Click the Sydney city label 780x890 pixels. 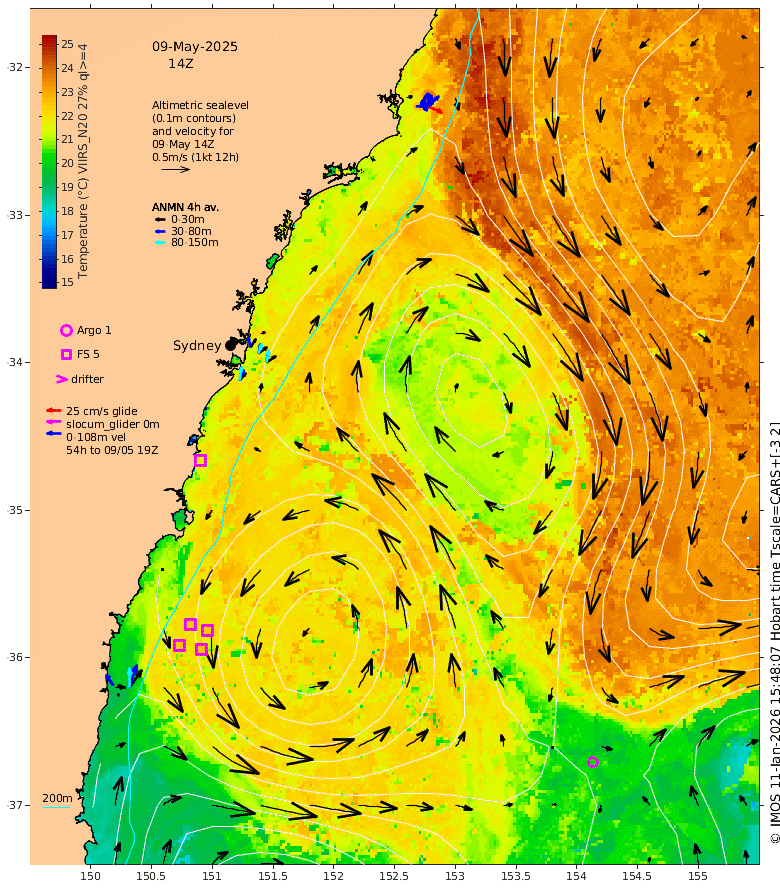[x=197, y=346]
